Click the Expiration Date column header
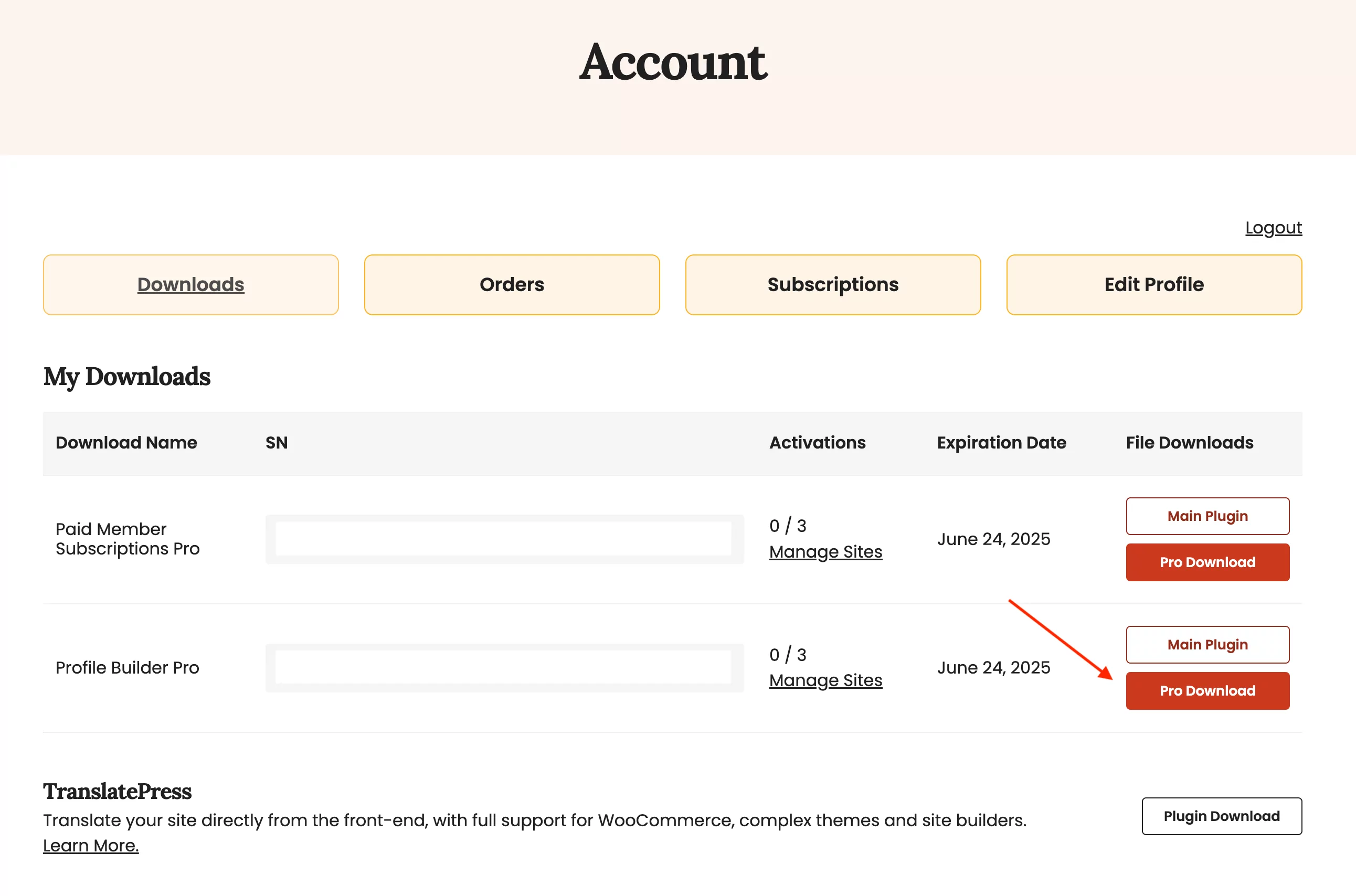Viewport: 1356px width, 896px height. 1002,442
